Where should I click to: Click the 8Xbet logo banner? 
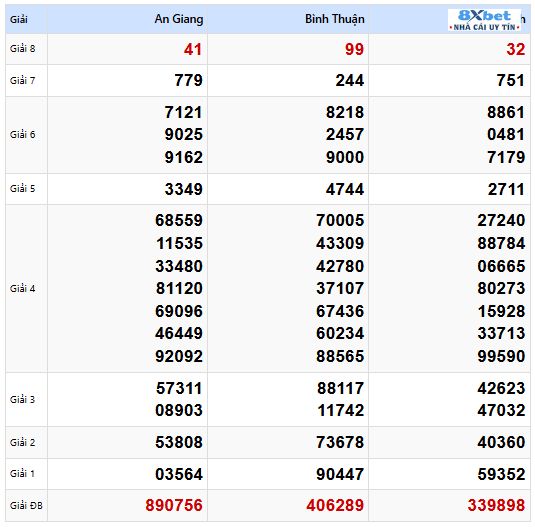click(x=484, y=20)
